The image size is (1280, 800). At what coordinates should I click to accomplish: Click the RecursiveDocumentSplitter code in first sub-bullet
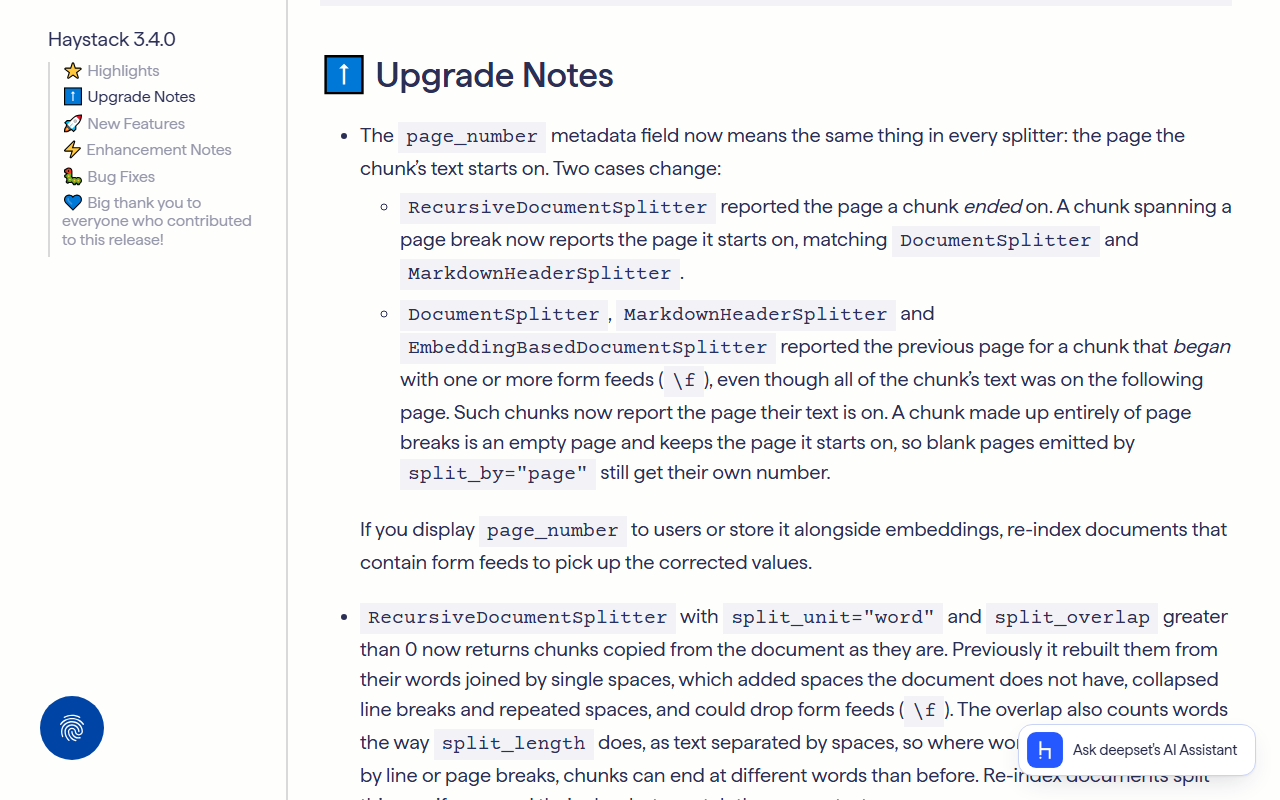(x=558, y=207)
